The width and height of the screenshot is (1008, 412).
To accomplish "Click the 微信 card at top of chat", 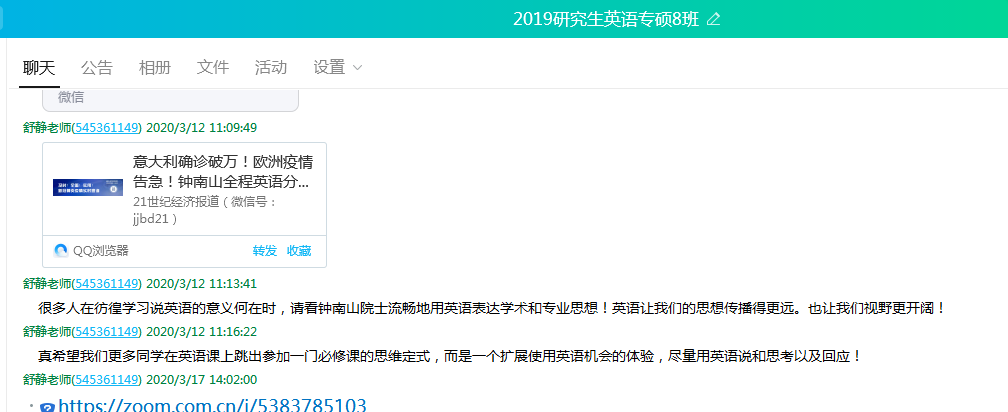I will tap(170, 98).
